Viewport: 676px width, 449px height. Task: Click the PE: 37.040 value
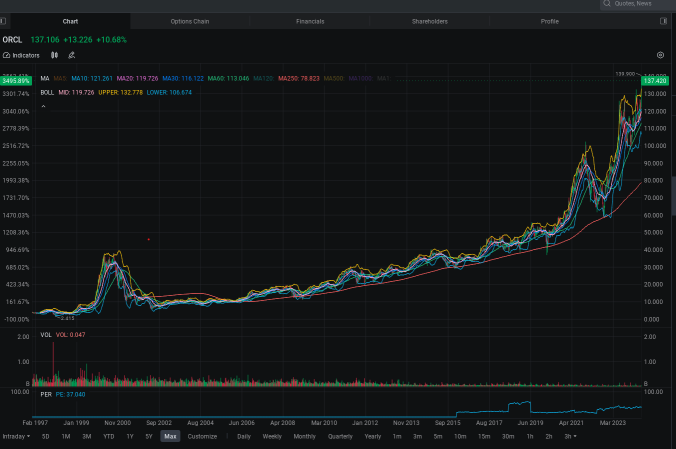point(70,394)
